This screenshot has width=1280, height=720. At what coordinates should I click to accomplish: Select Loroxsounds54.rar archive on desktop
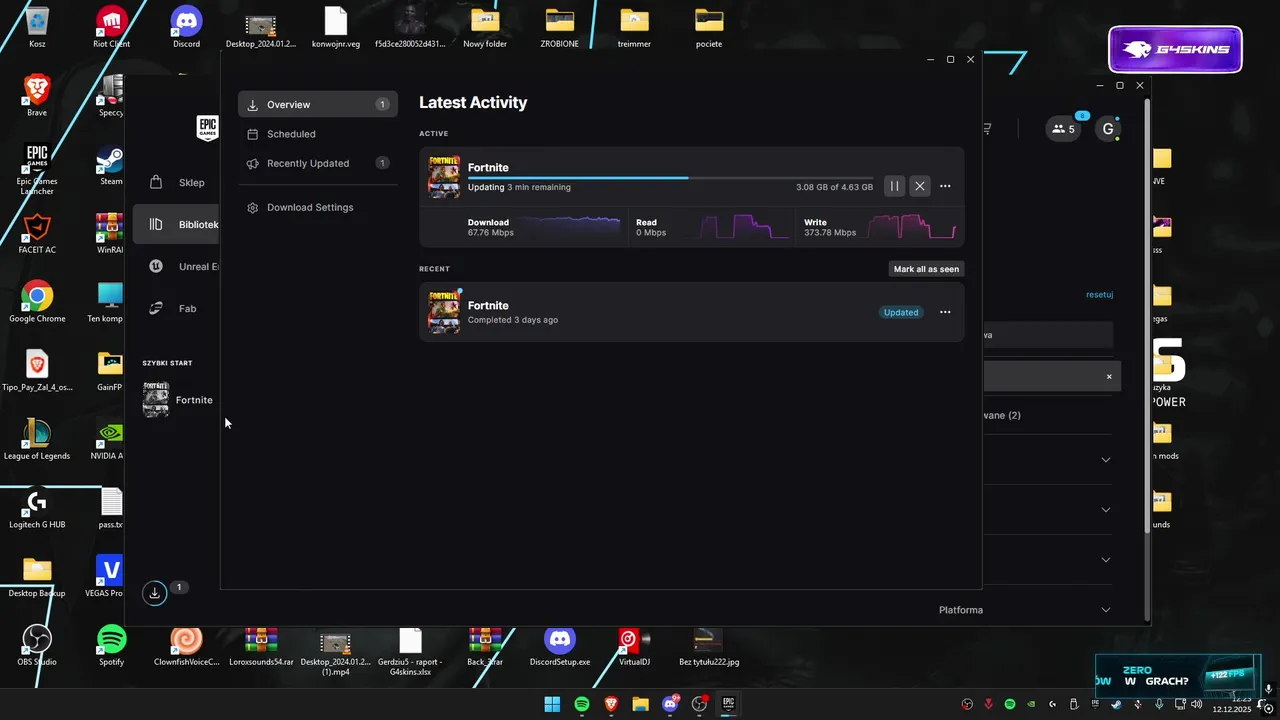coord(261,645)
